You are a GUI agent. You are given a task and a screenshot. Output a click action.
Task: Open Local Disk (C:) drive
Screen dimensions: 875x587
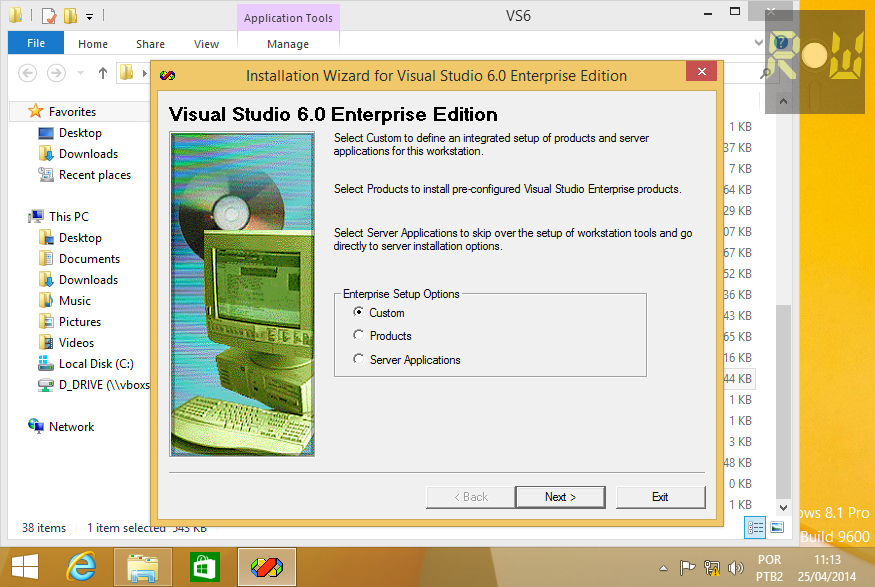(x=96, y=364)
